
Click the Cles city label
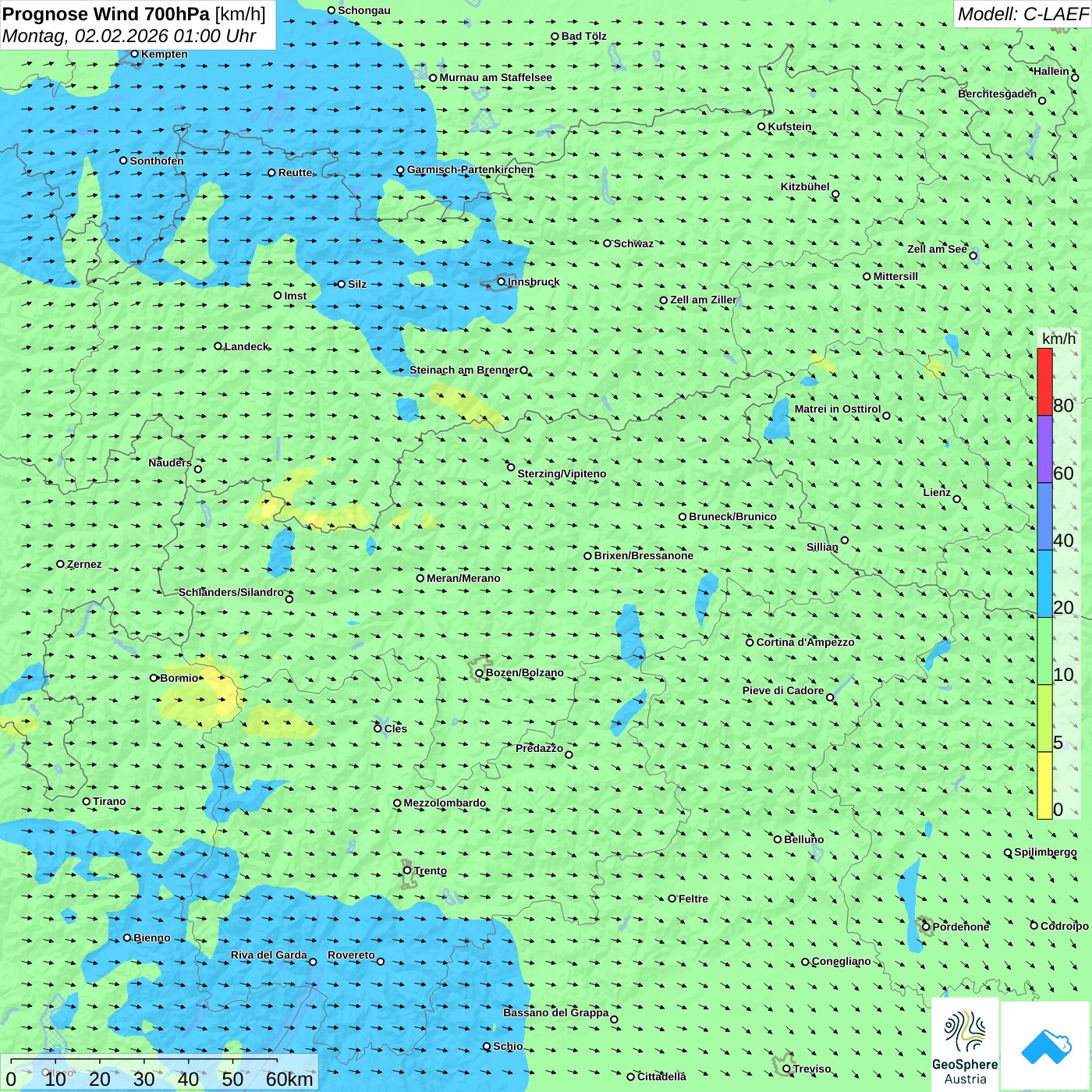pyautogui.click(x=395, y=729)
